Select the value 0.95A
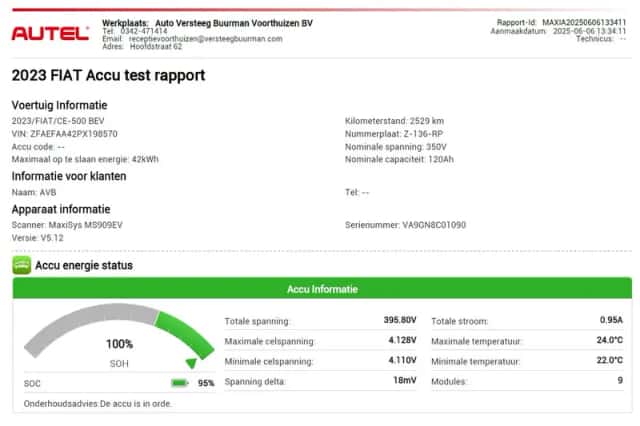Viewport: 640px width, 426px height. point(611,320)
